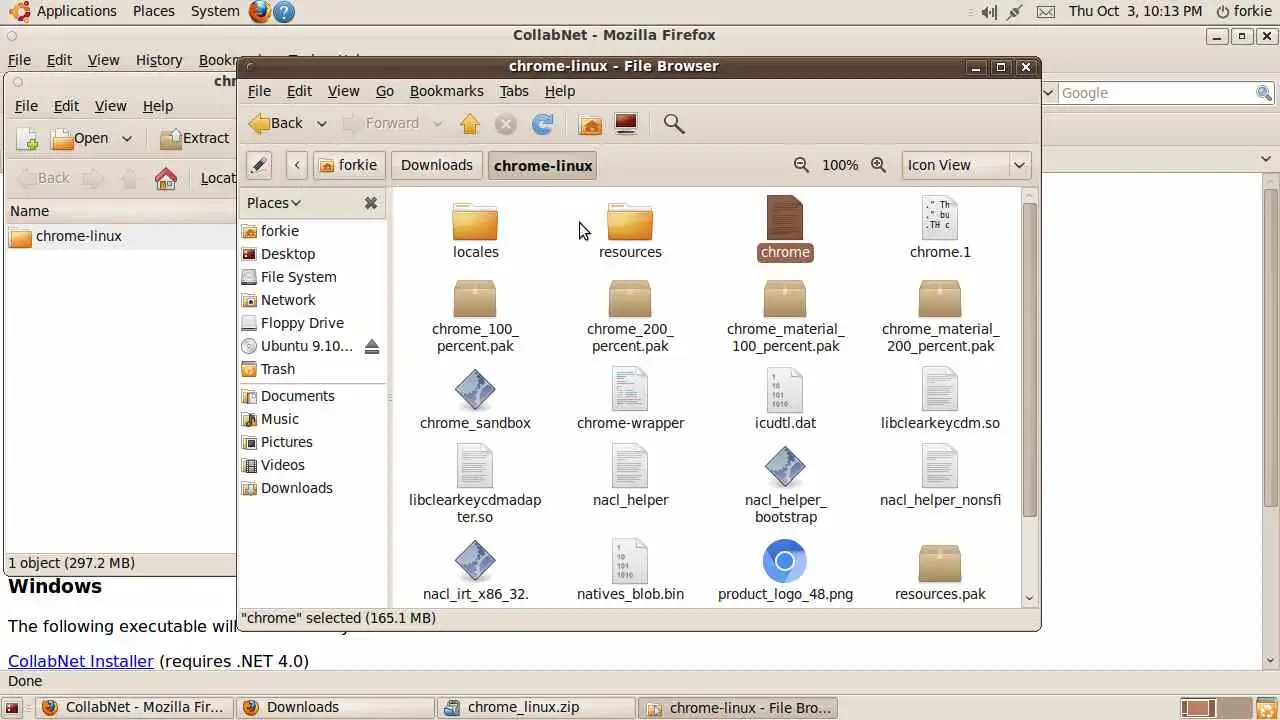Expand the Places sidebar selector
This screenshot has width=1280, height=720.
[x=274, y=203]
